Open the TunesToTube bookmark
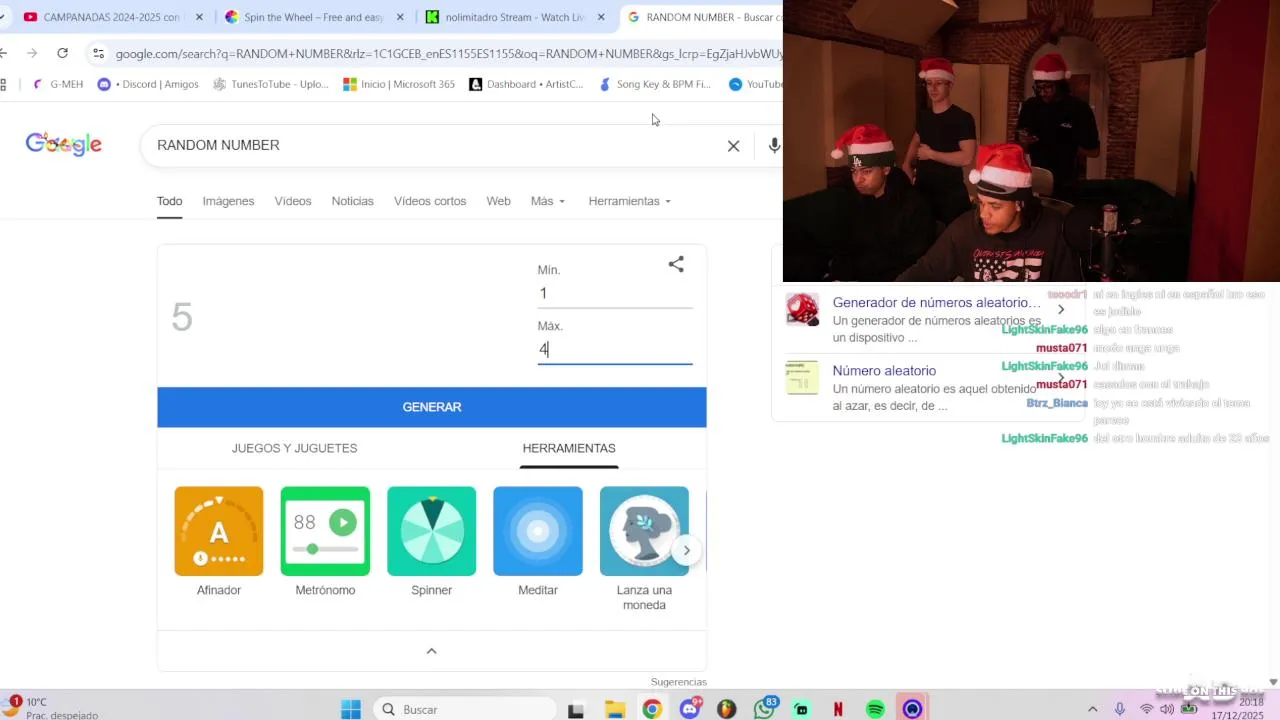The height and width of the screenshot is (720, 1280). pos(270,84)
